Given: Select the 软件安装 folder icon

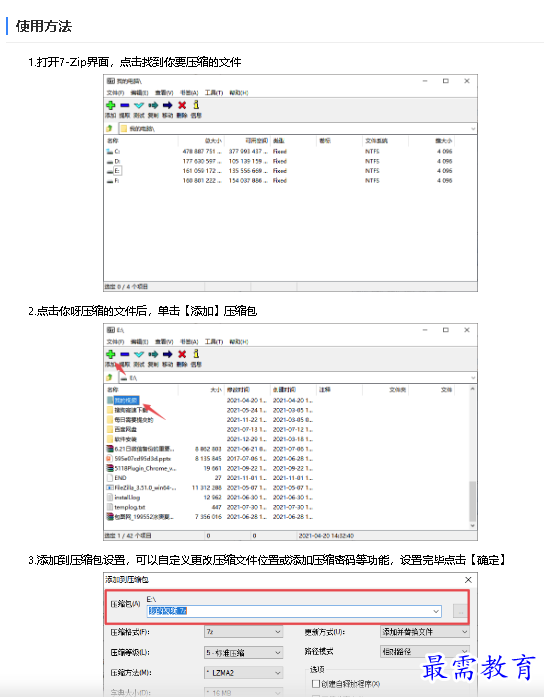Looking at the screenshot, I should coord(110,439).
